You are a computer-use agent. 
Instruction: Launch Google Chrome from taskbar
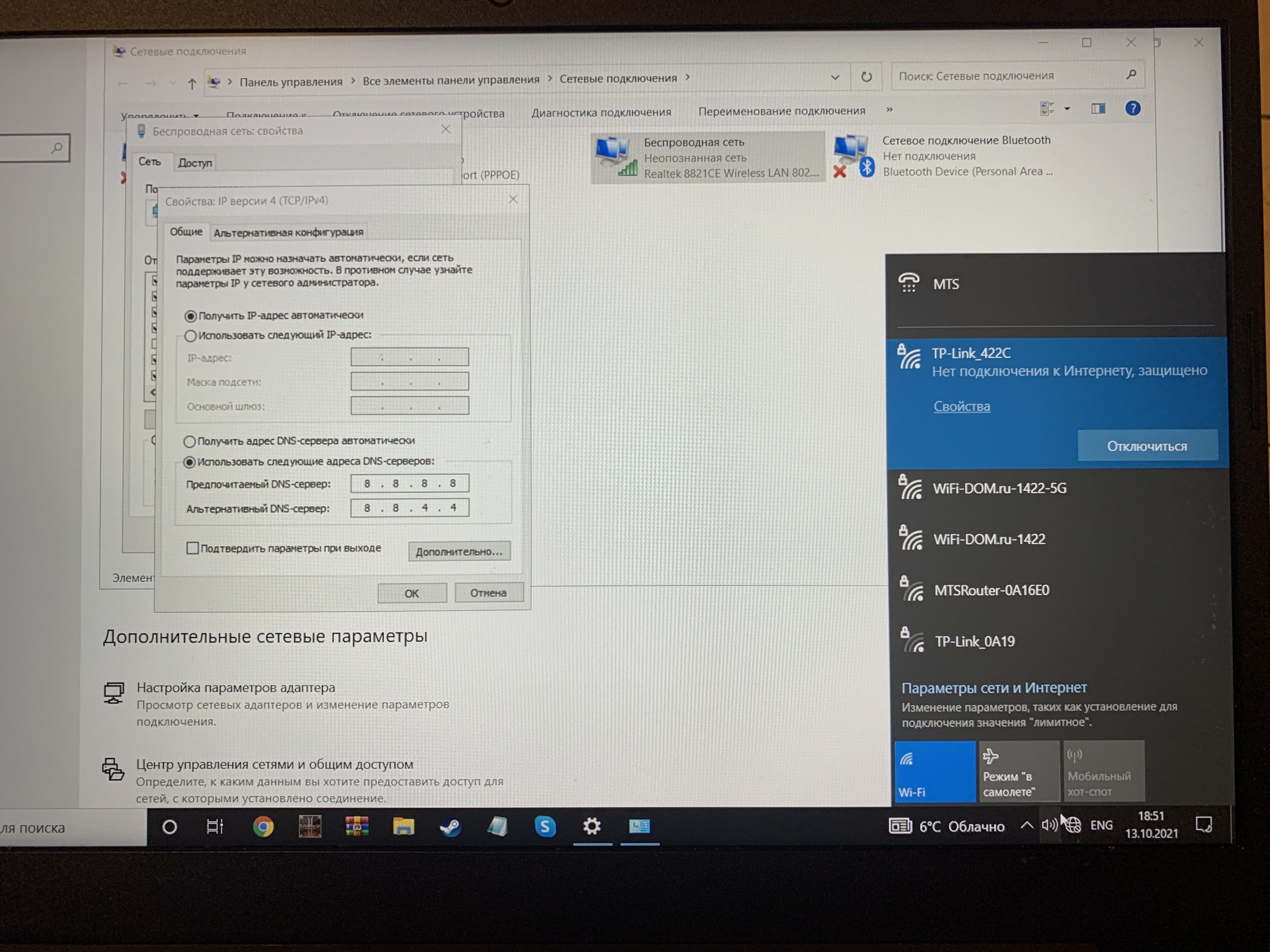(263, 827)
